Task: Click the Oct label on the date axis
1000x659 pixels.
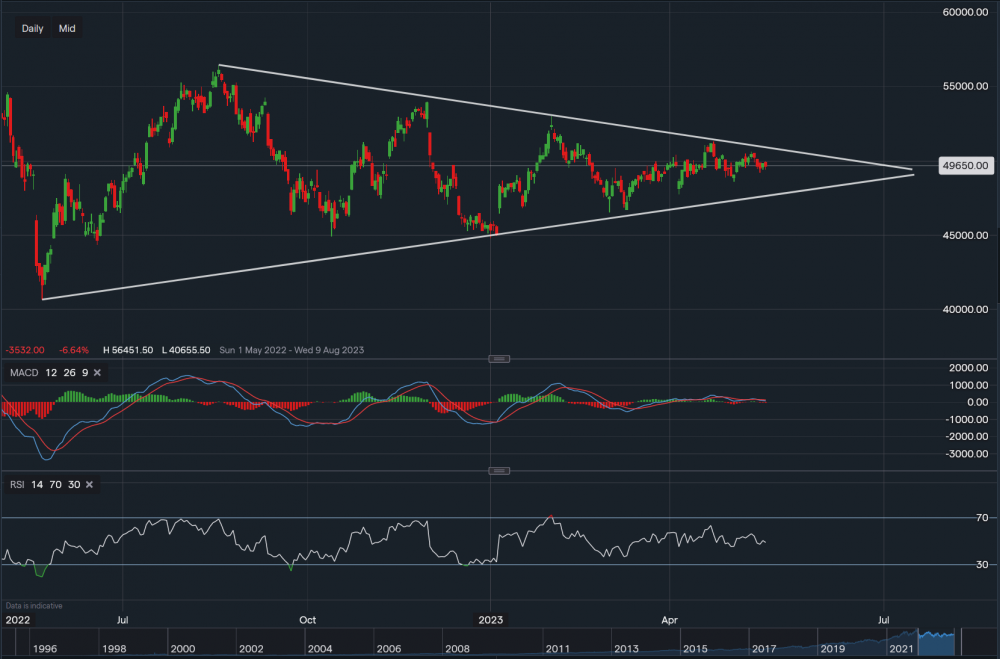Action: 308,620
